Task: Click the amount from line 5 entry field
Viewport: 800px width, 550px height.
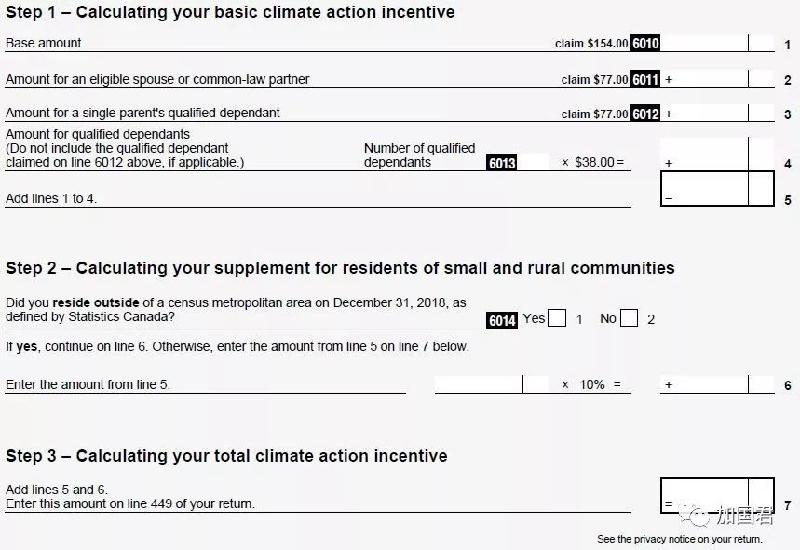Action: tap(491, 384)
